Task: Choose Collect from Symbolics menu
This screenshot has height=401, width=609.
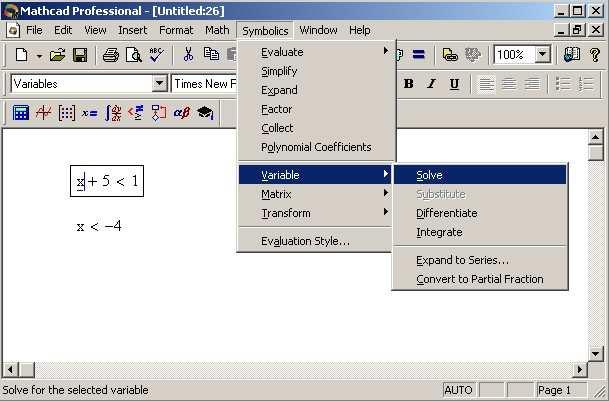Action: click(x=316, y=128)
